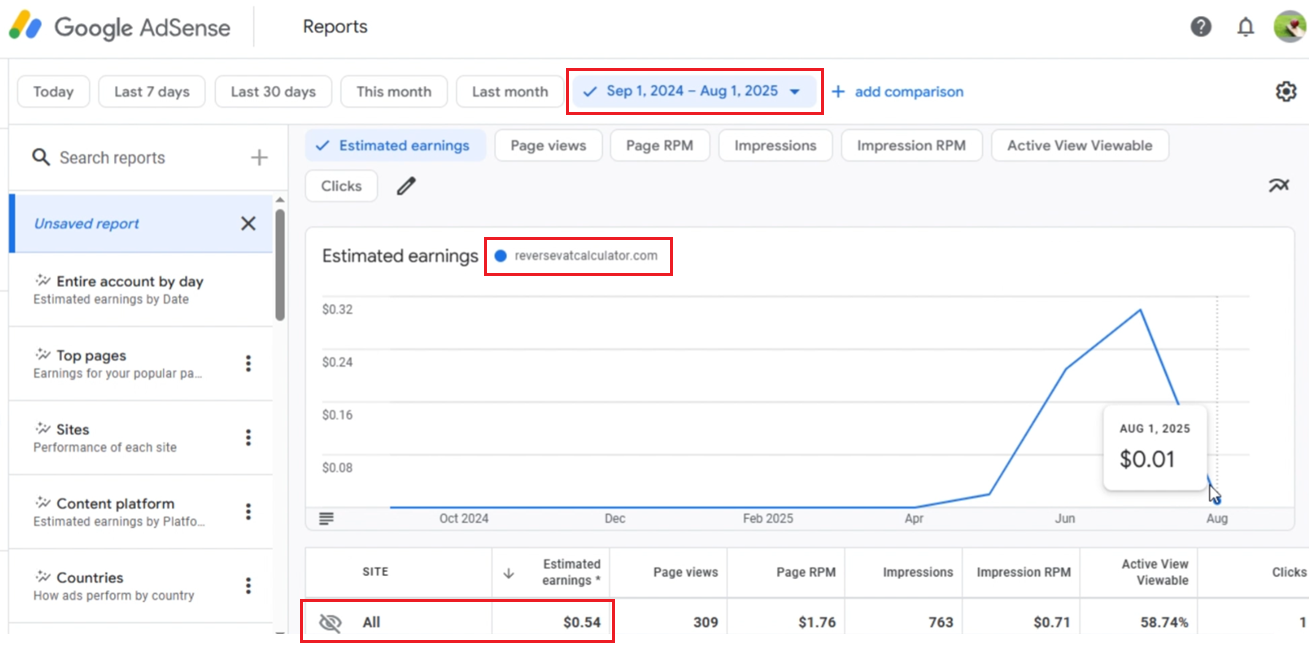Open the Unsaved report item
Screen dimensions: 1309x653
coord(140,223)
